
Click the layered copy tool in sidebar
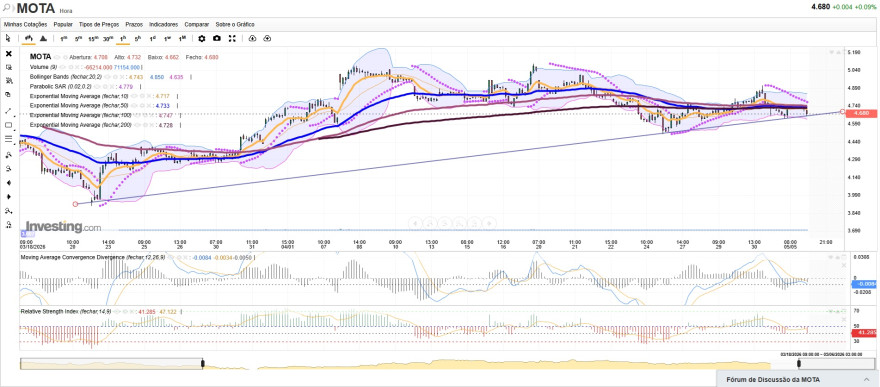click(x=8, y=95)
